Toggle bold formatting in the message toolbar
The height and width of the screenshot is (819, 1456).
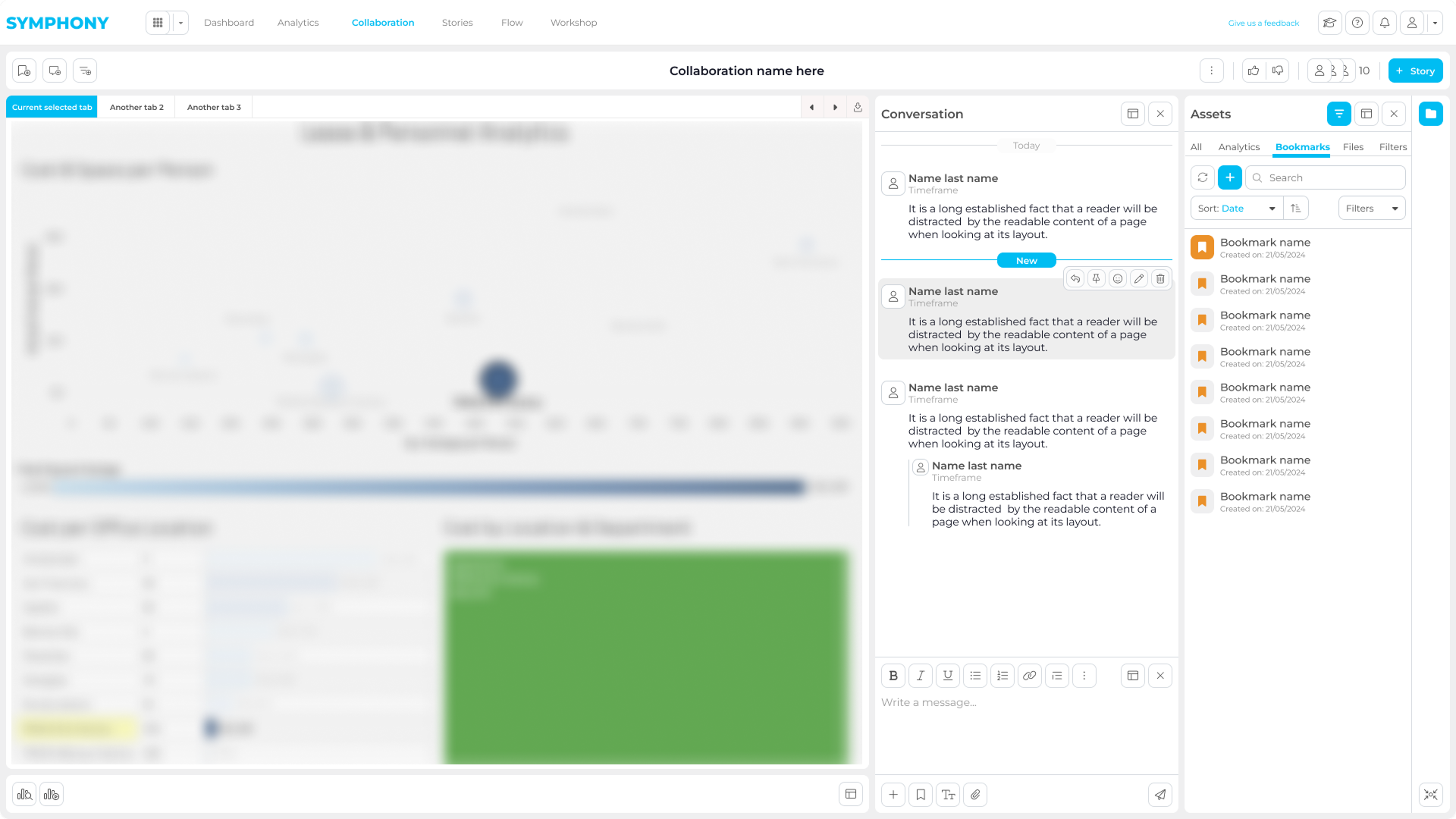(893, 676)
